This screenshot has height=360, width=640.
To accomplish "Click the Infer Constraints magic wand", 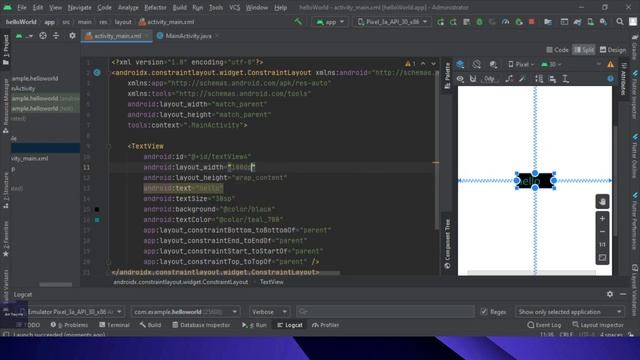I will point(522,79).
